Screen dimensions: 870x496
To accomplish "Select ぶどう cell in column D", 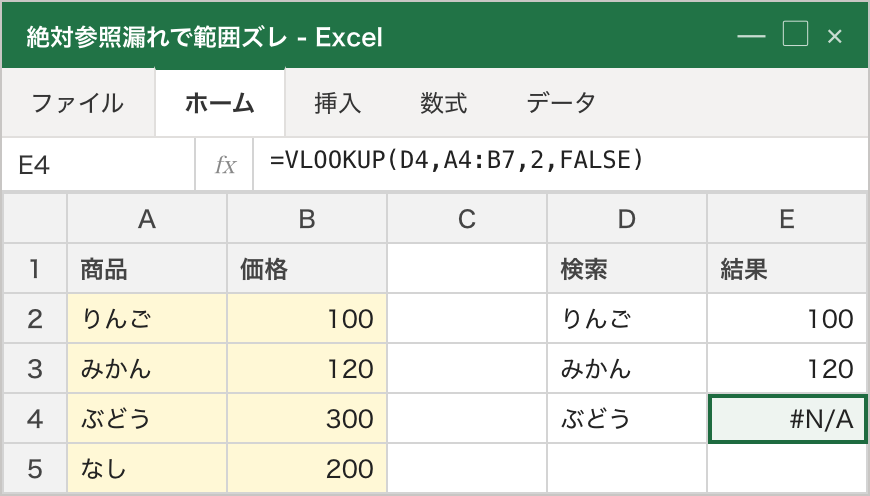I will [x=627, y=418].
